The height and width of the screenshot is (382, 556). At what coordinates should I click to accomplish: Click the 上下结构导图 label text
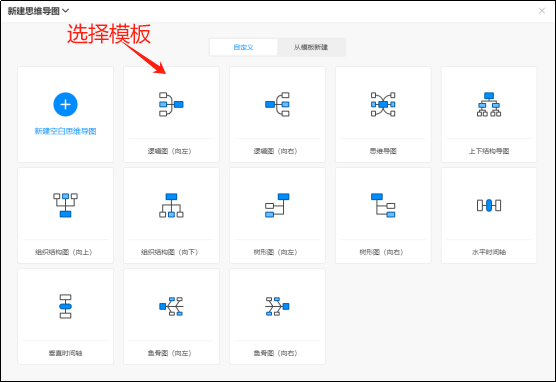[x=489, y=151]
